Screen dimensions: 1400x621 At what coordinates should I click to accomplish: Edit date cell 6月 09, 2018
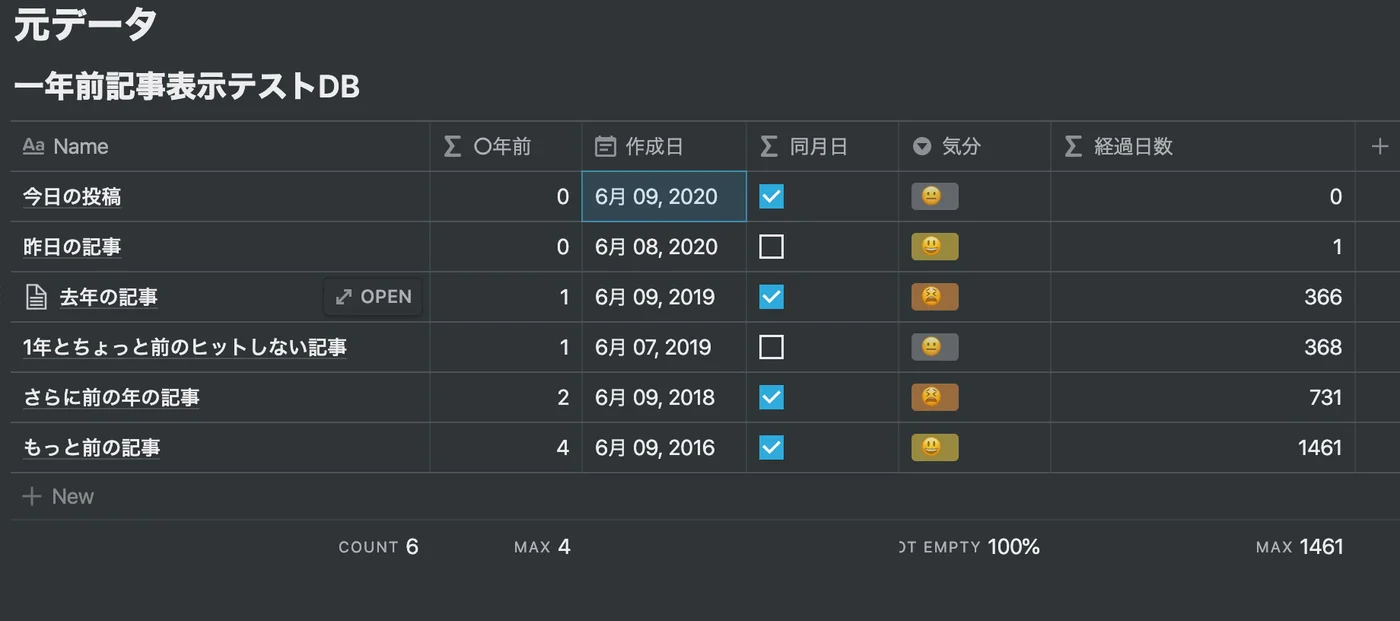click(x=664, y=397)
